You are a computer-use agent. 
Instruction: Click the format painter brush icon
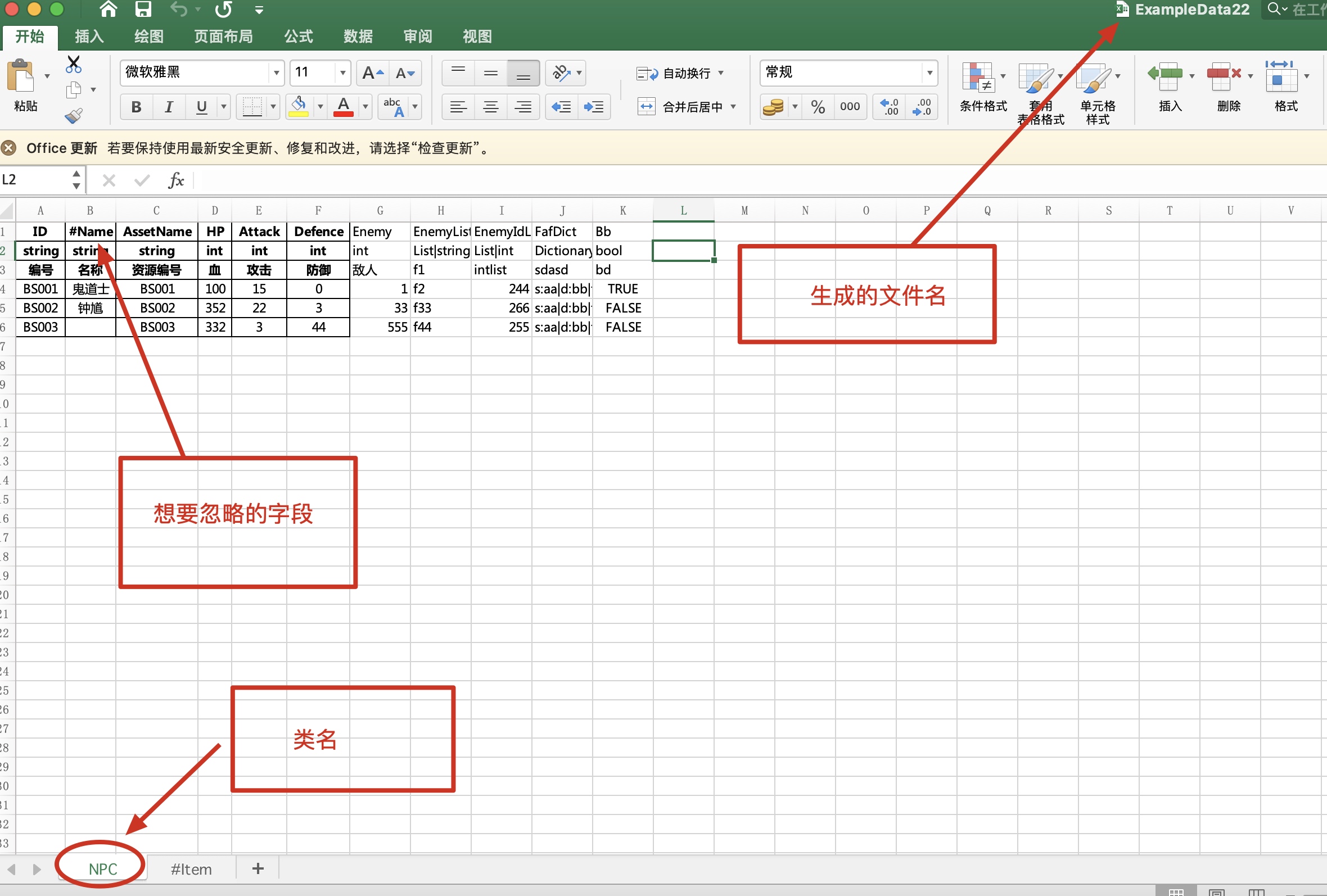pos(74,116)
